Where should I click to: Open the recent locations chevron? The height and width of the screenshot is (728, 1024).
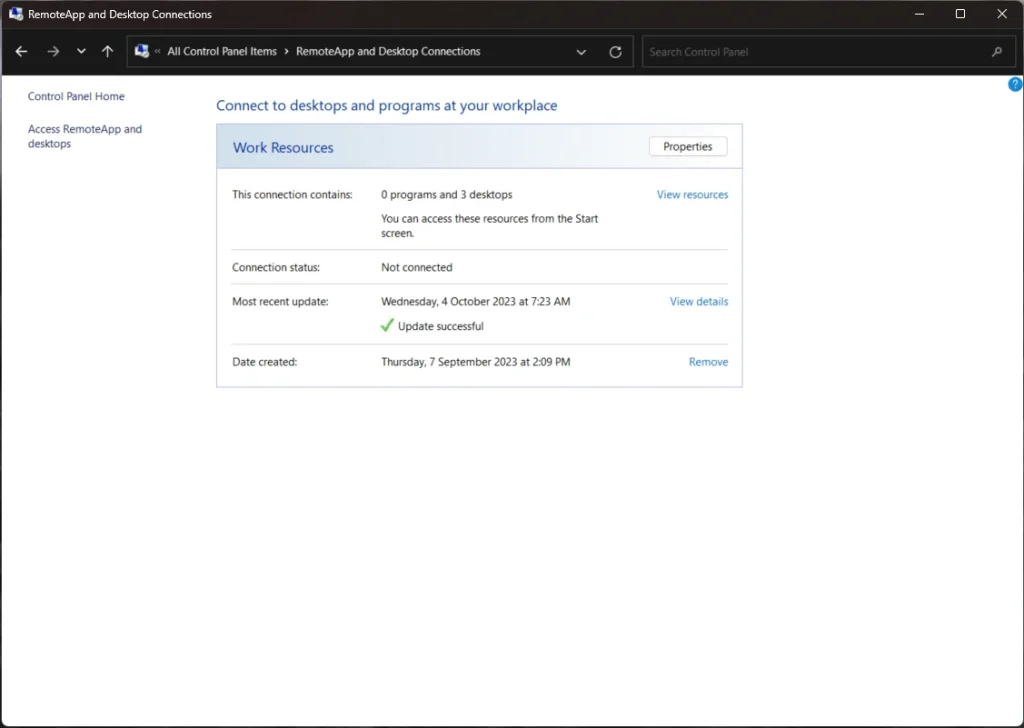[81, 52]
